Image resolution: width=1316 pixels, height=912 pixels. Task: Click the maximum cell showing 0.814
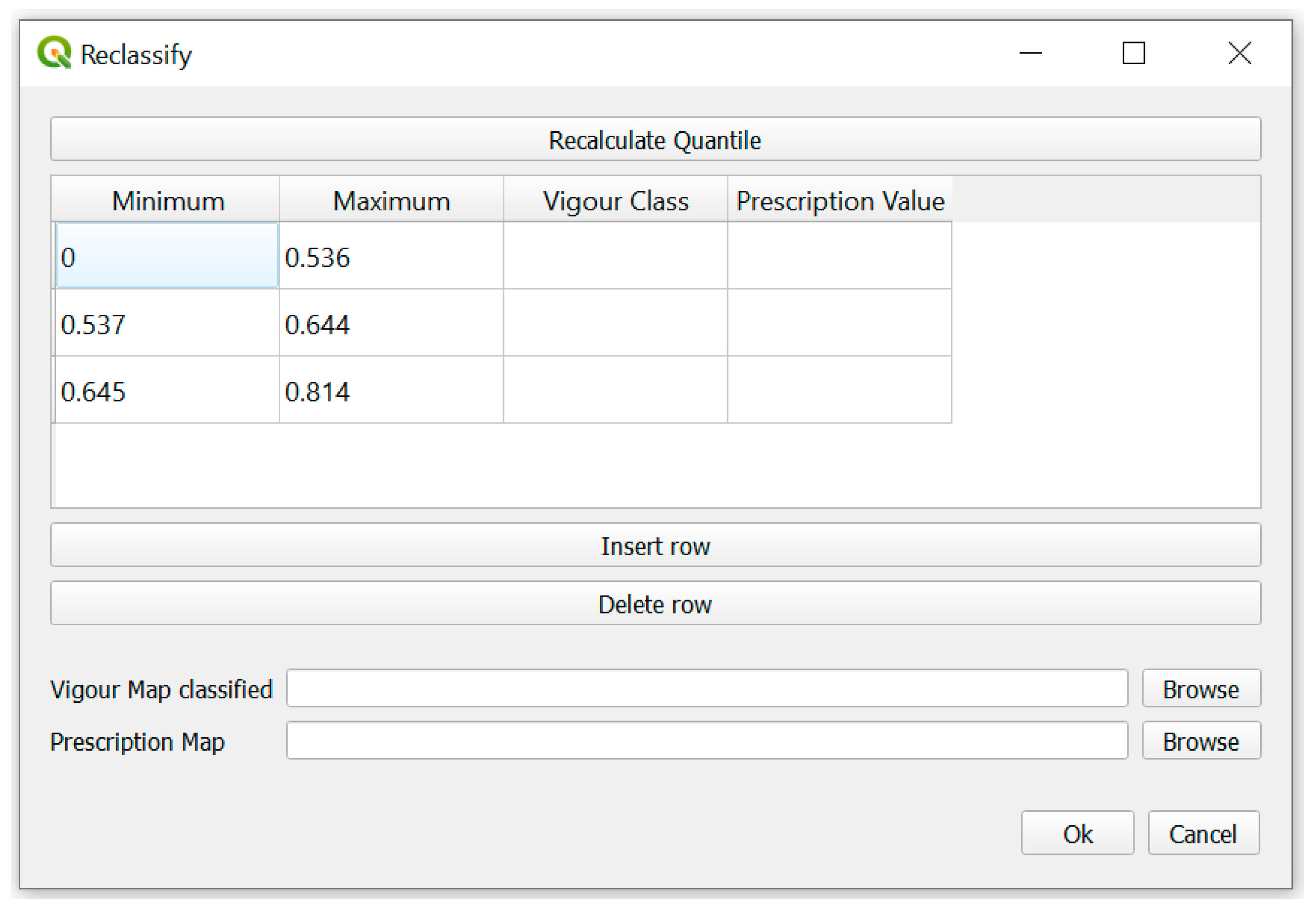click(x=391, y=391)
